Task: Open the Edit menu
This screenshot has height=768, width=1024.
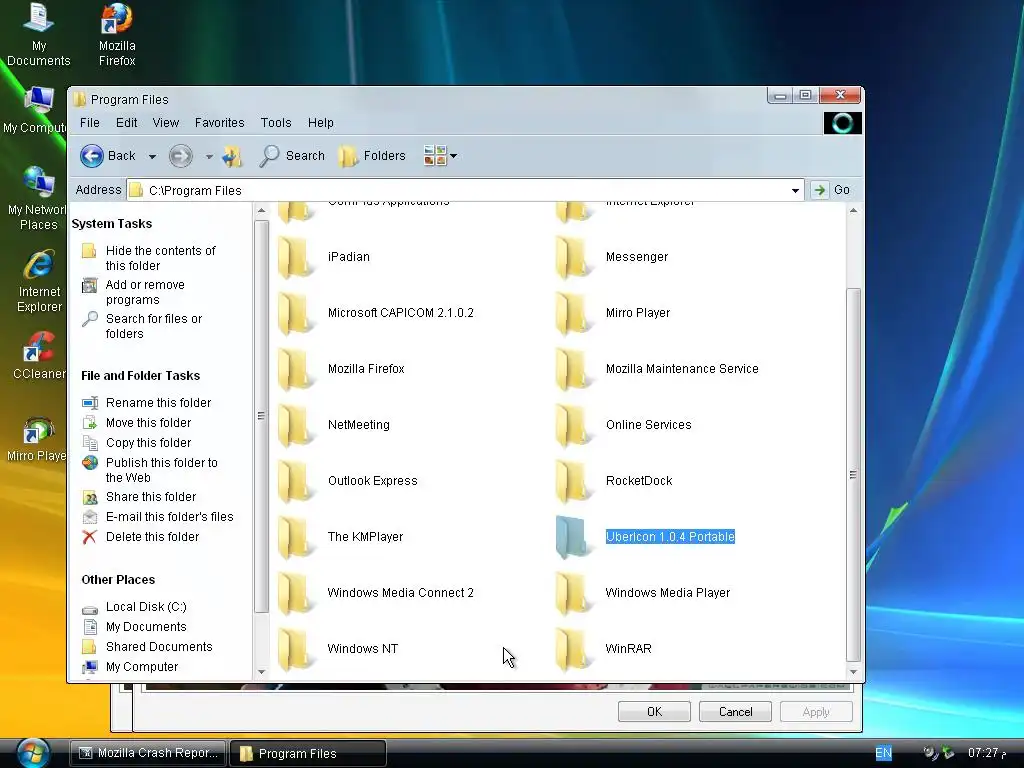Action: (126, 123)
